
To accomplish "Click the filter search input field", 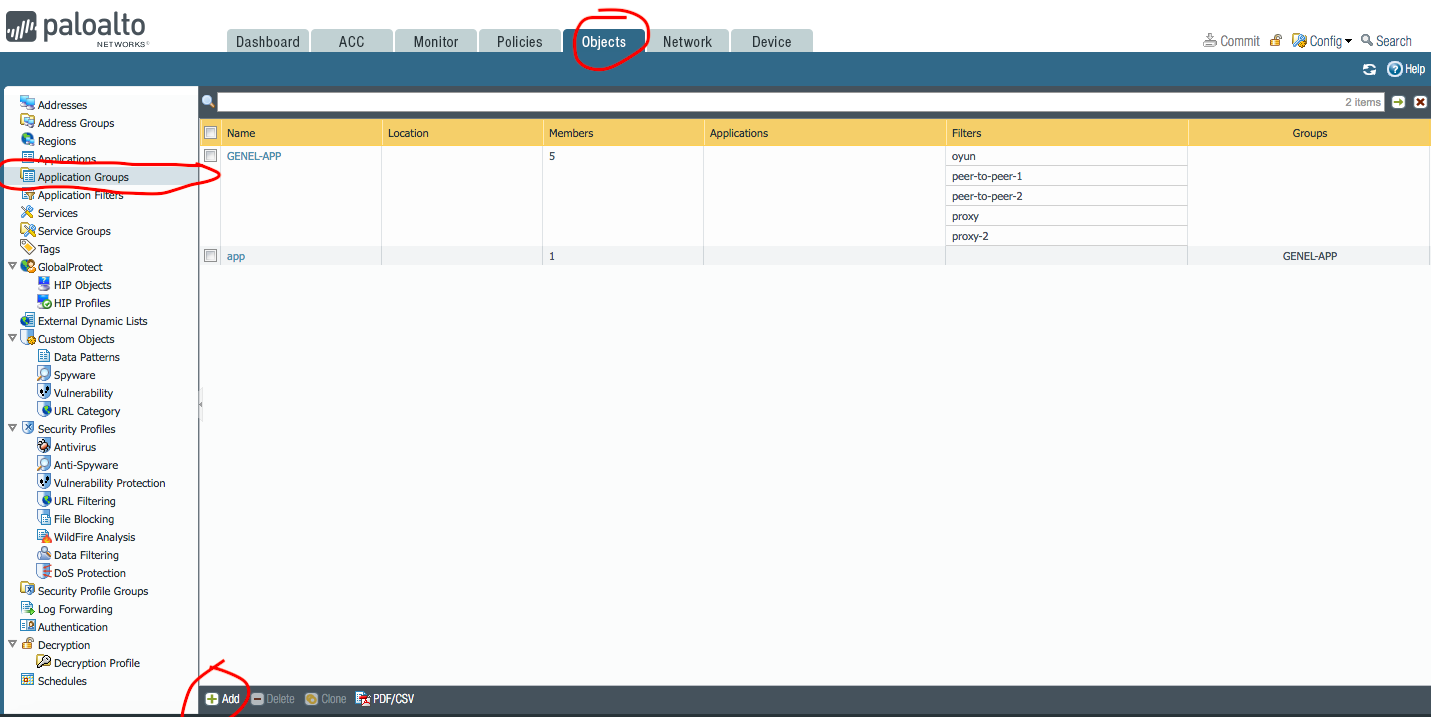I will pos(780,102).
